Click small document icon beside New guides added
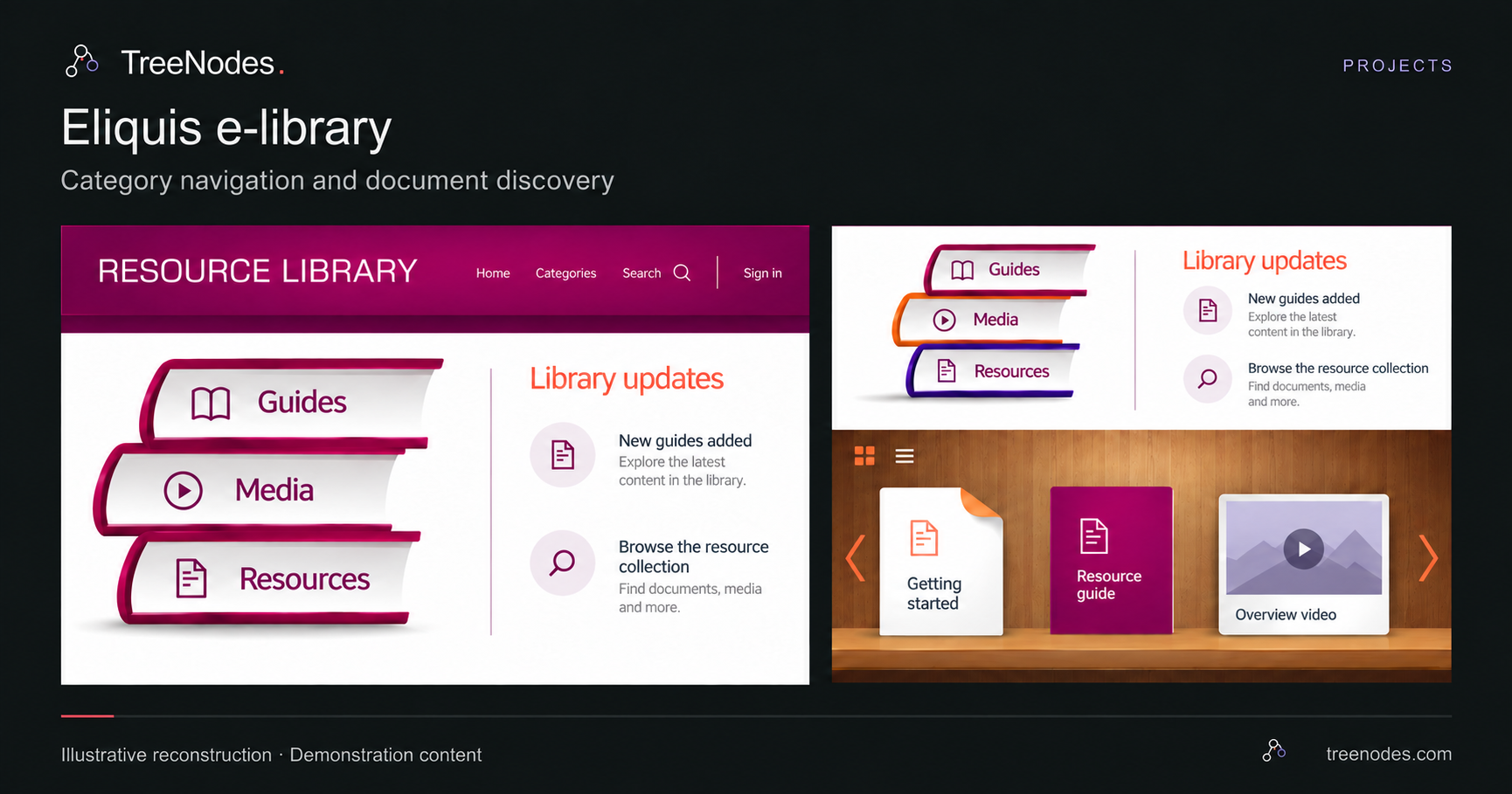Viewport: 1512px width, 794px height. coord(1208,310)
